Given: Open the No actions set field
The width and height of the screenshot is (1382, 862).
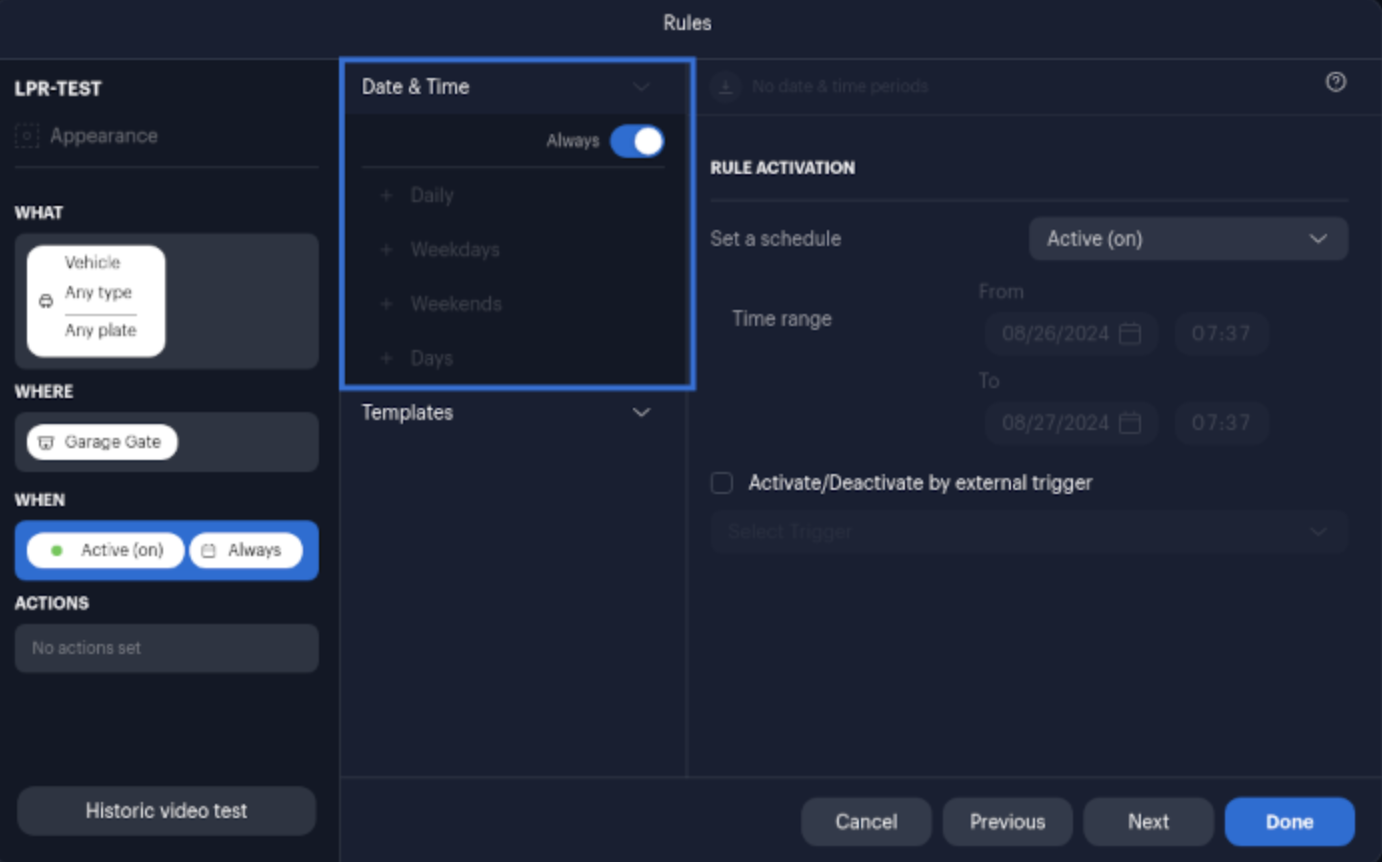Looking at the screenshot, I should click(166, 648).
